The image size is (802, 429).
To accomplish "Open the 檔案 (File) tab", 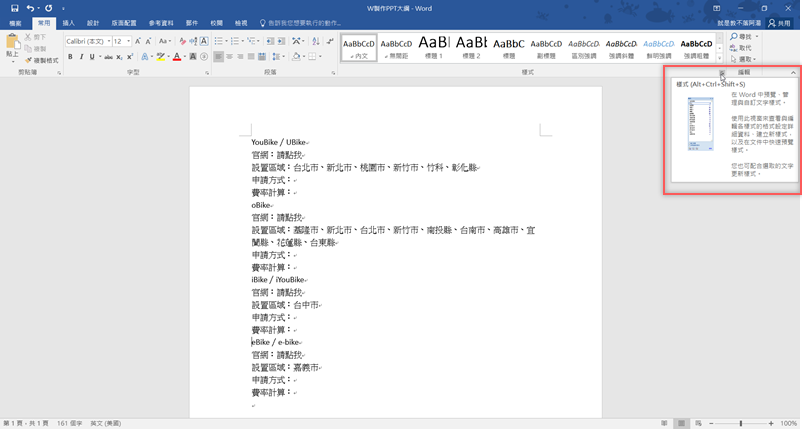I will [15, 23].
